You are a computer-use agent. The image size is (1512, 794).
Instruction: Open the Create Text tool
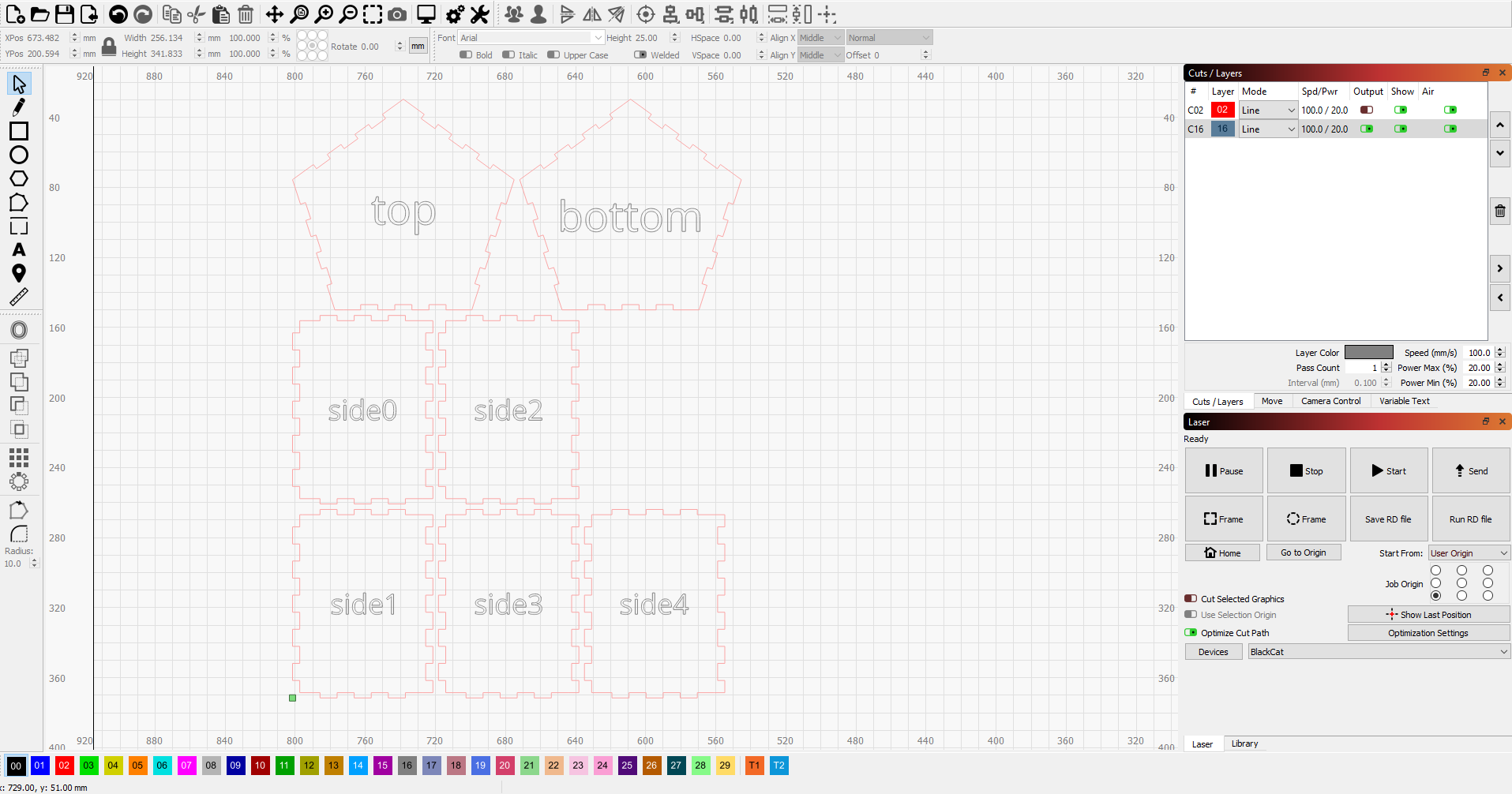(x=19, y=249)
